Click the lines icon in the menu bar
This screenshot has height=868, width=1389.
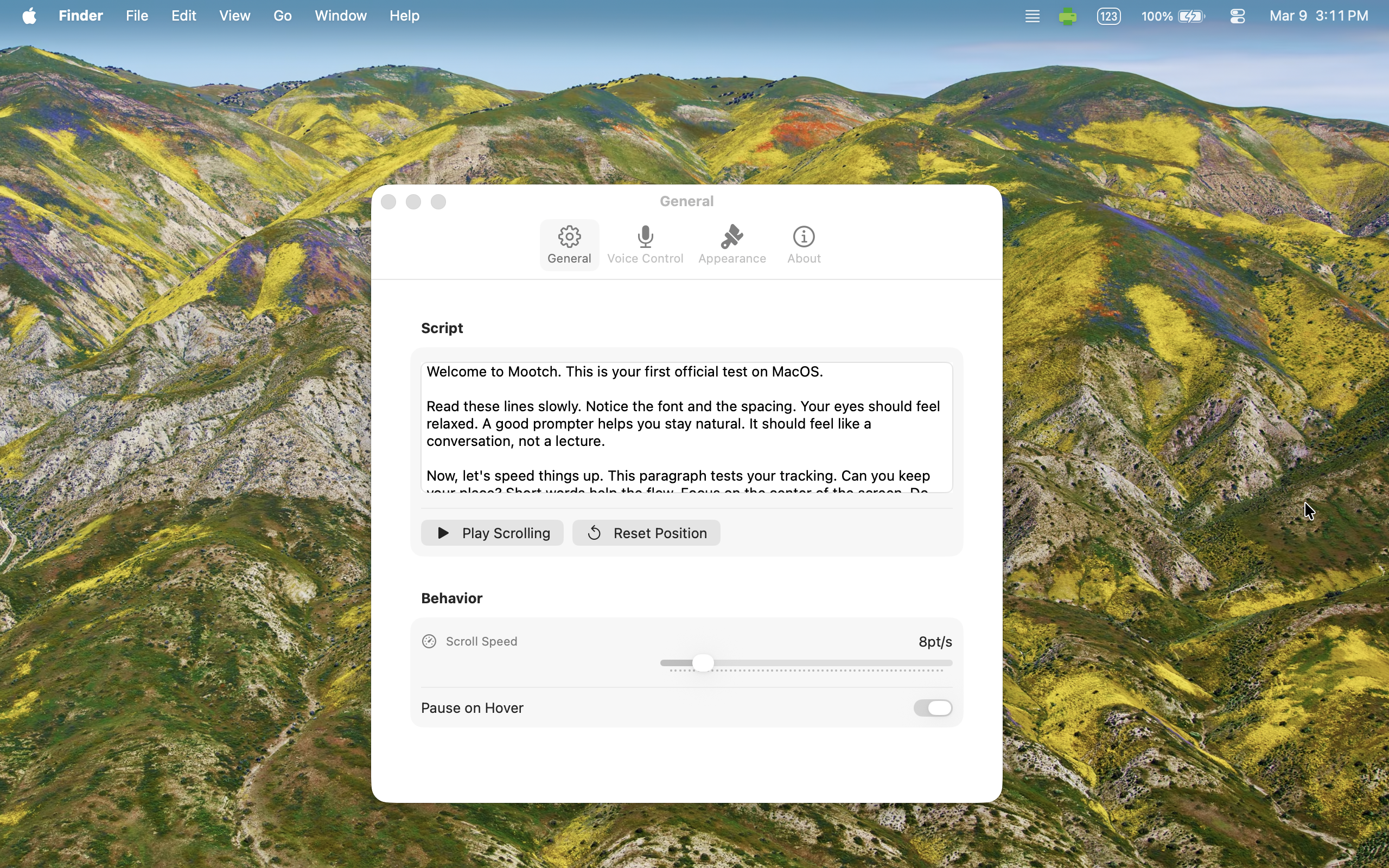tap(1032, 17)
